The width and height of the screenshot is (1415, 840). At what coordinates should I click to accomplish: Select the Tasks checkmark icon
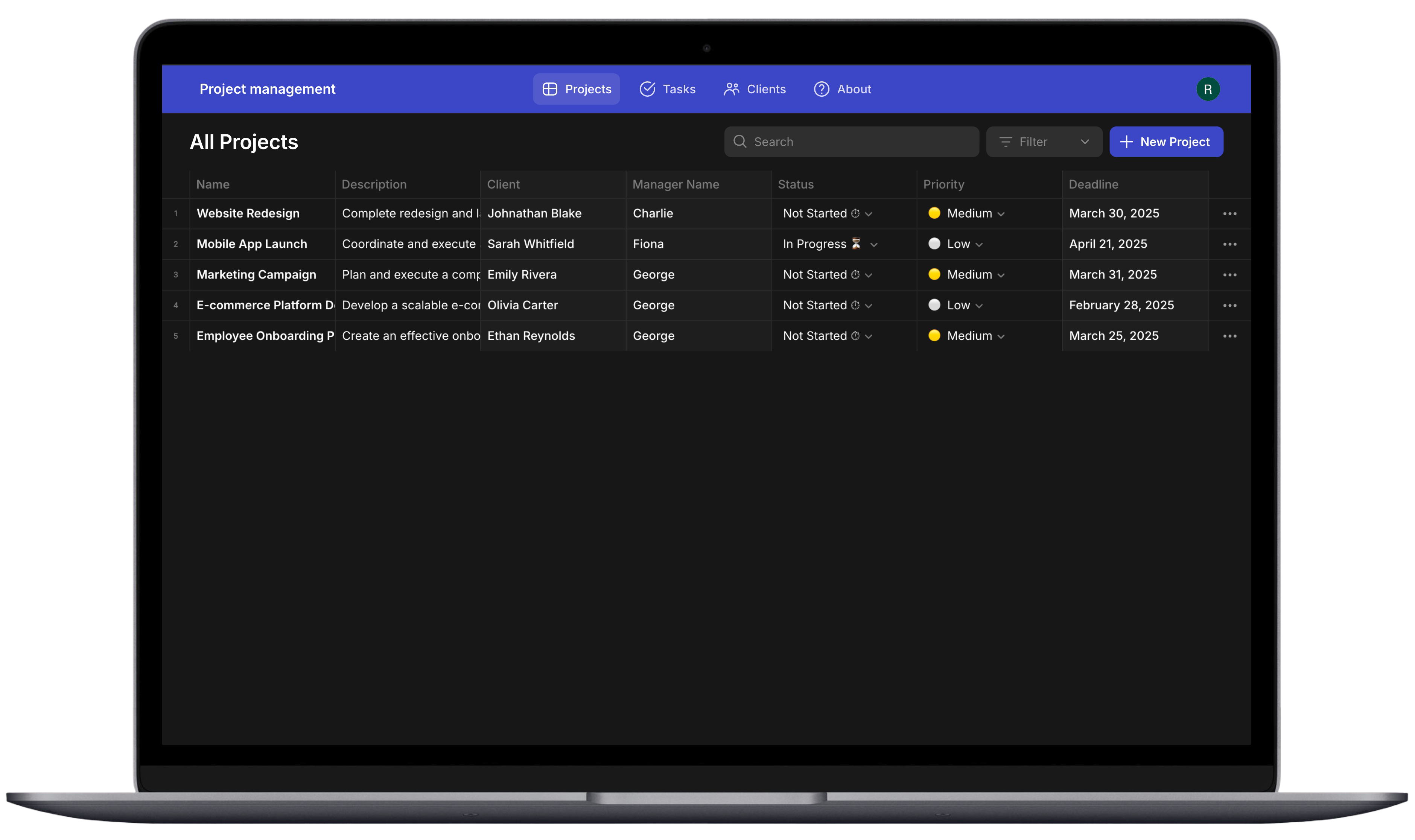pyautogui.click(x=647, y=89)
